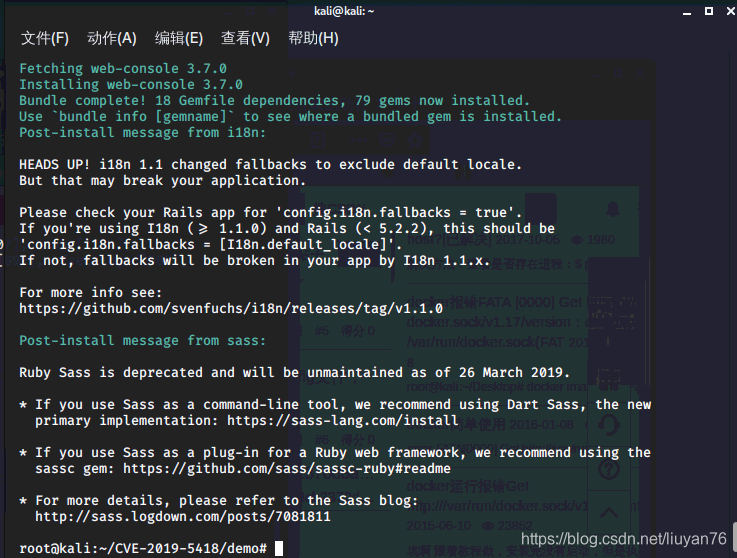Click 'If you use Sass as a plug-in' line
The height and width of the screenshot is (558, 737).
[335, 452]
